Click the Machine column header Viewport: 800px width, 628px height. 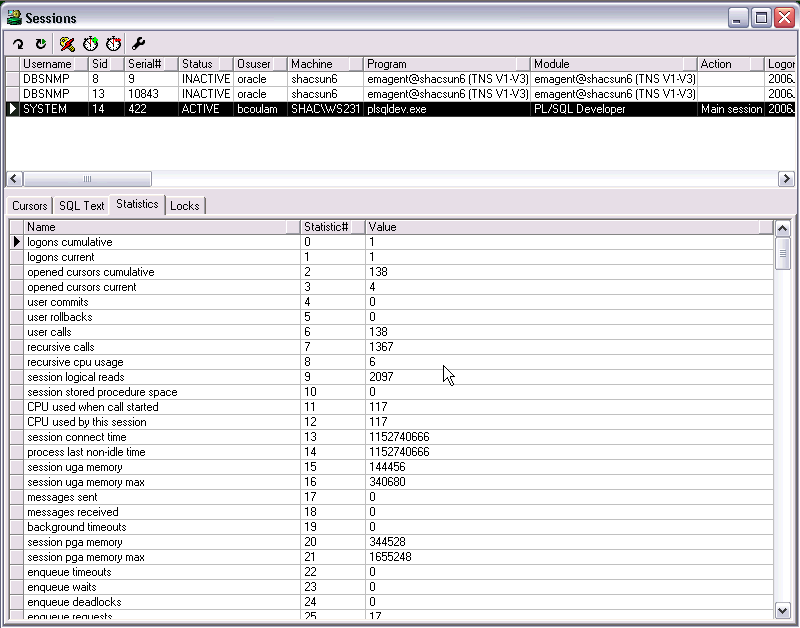click(x=326, y=64)
